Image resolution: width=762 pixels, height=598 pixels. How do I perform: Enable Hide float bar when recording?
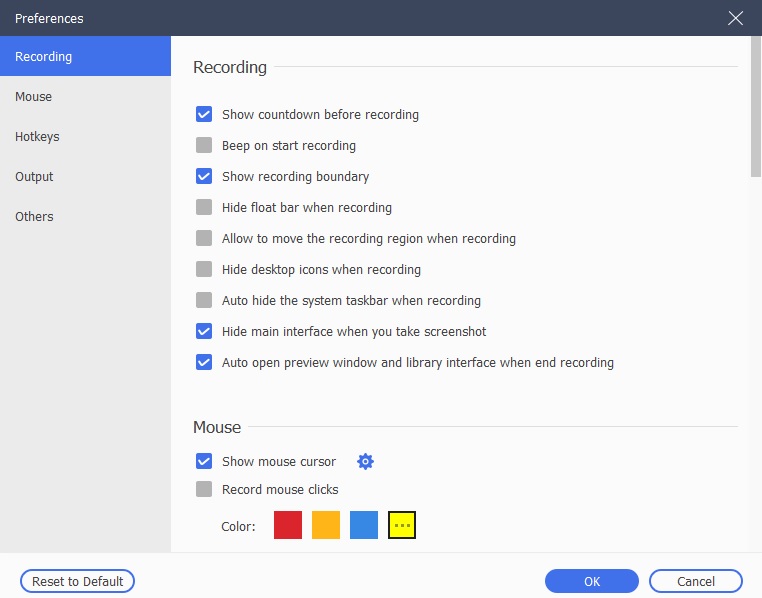point(204,207)
